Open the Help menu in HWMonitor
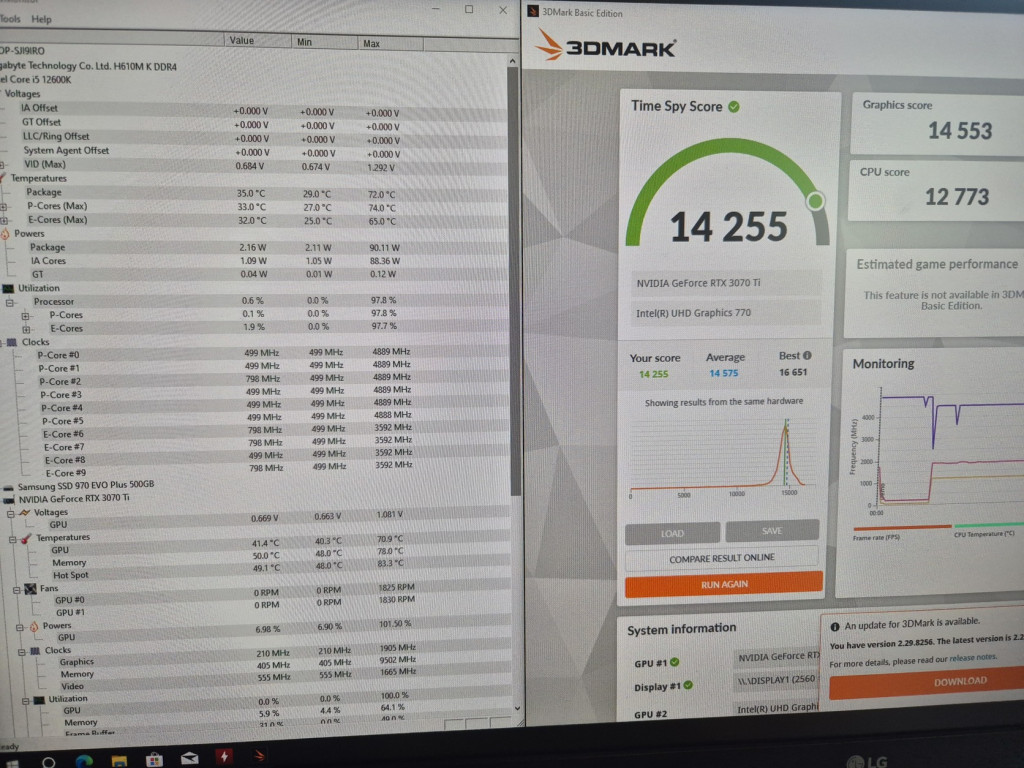Image resolution: width=1024 pixels, height=768 pixels. (x=41, y=19)
